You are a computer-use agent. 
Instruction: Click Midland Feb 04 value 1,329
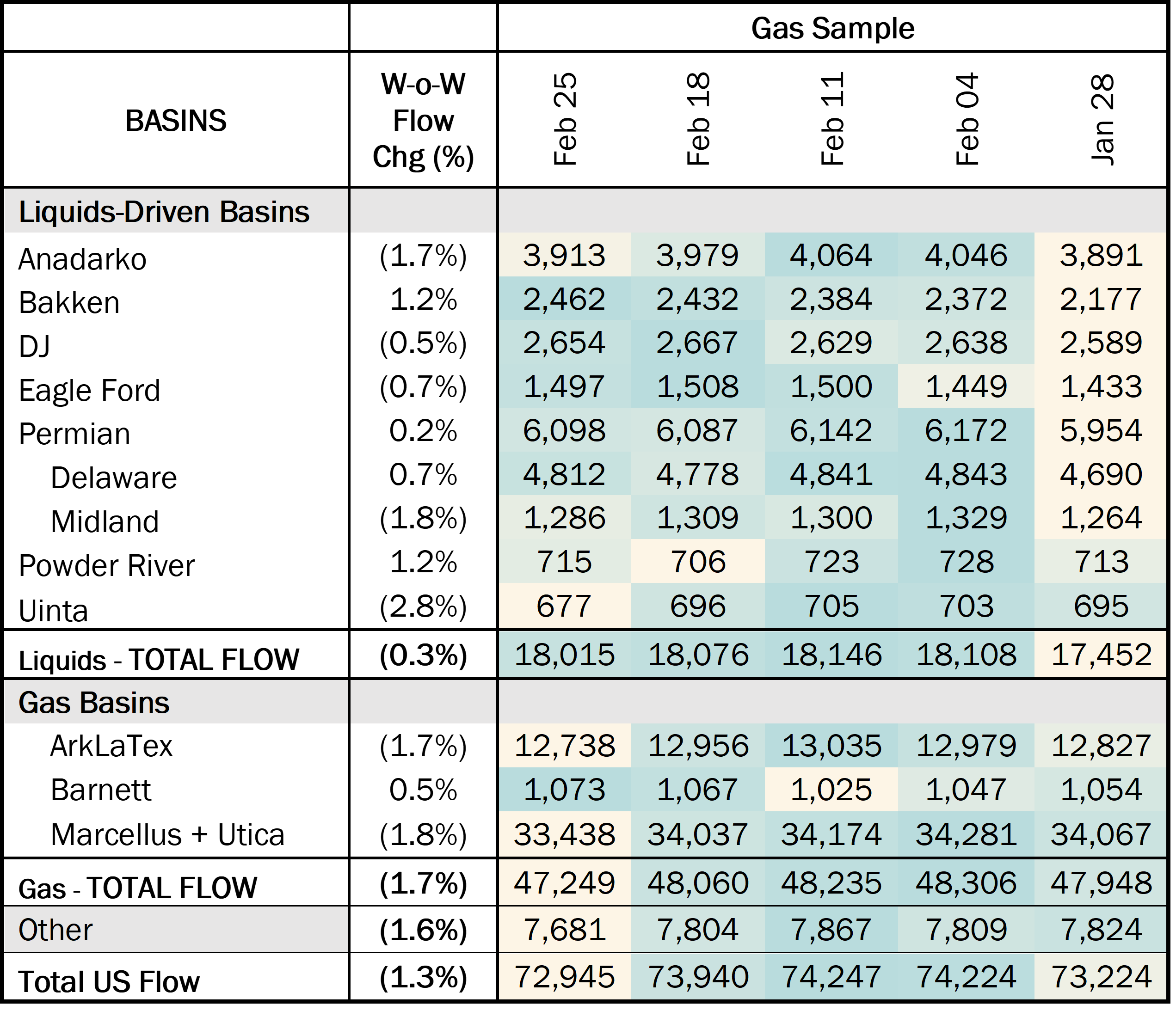[x=967, y=518]
